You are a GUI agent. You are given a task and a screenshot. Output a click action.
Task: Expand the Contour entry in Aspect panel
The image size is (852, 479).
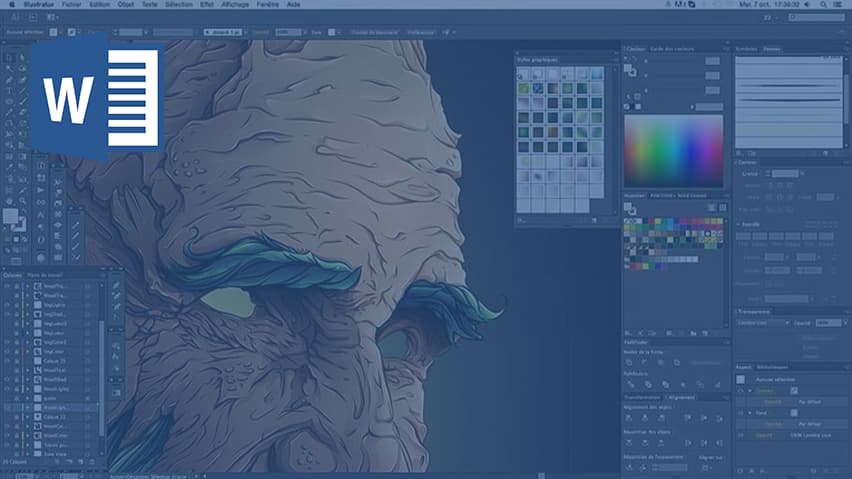(x=750, y=390)
